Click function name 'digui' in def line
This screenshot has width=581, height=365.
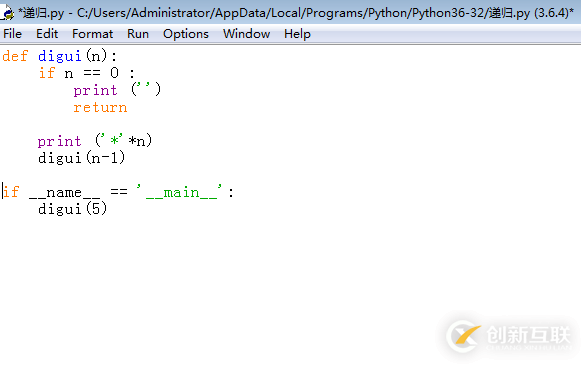tap(59, 56)
